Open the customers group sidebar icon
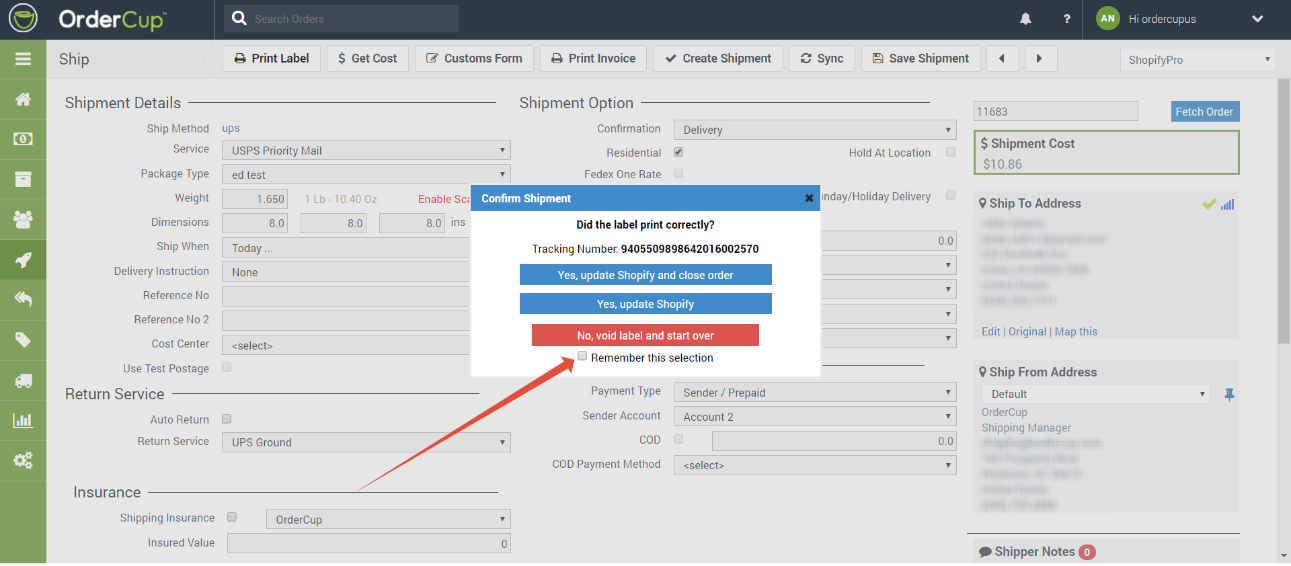 click(22, 219)
